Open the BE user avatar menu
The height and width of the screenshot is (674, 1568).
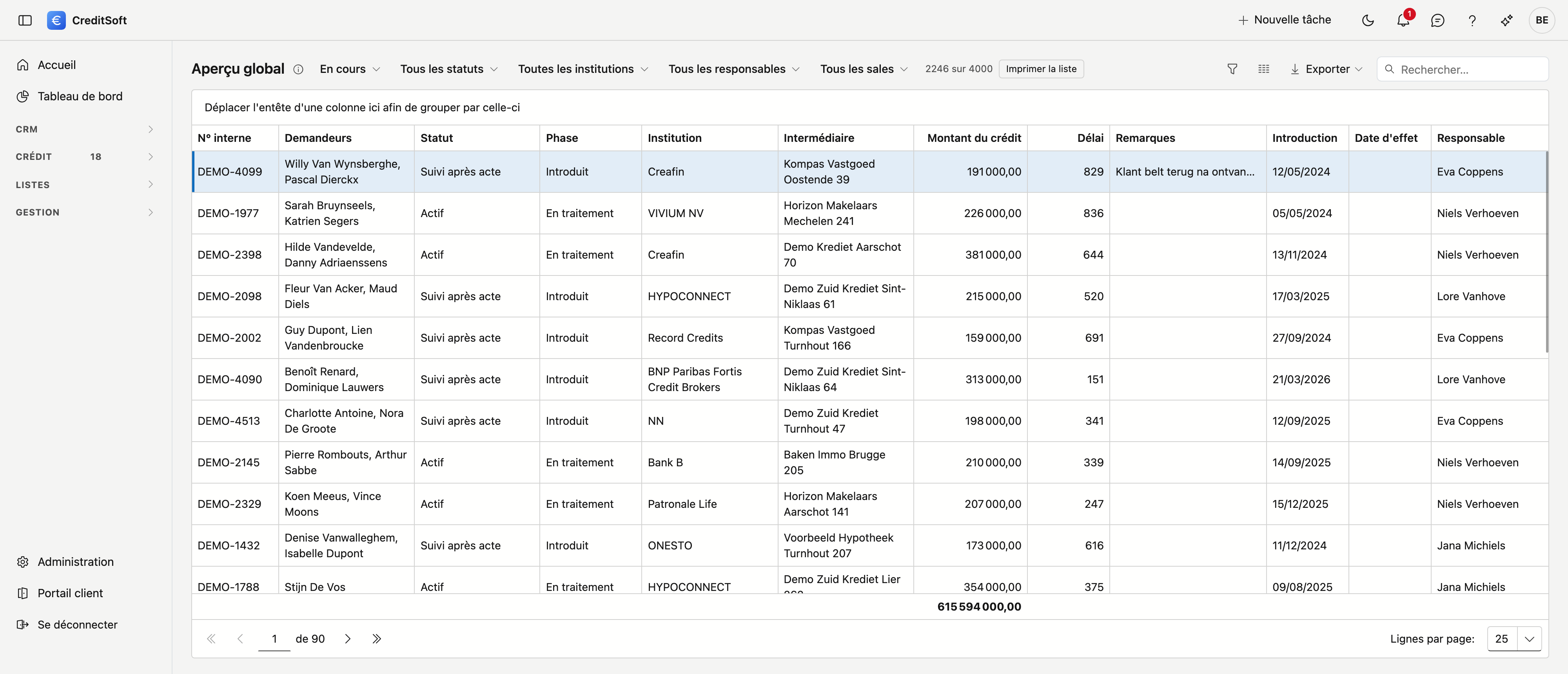(1541, 20)
